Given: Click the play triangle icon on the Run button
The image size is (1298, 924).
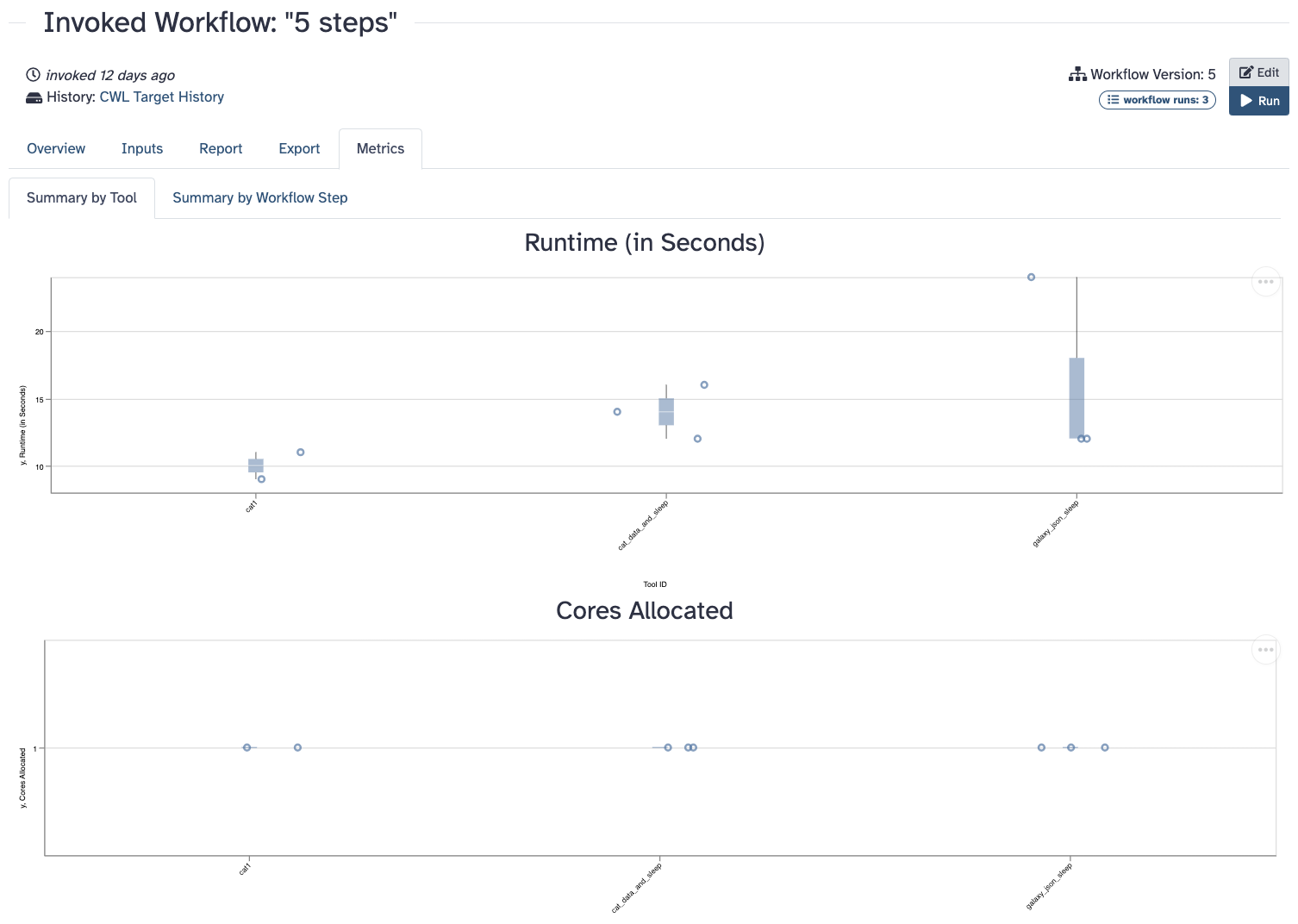Looking at the screenshot, I should tap(1245, 101).
